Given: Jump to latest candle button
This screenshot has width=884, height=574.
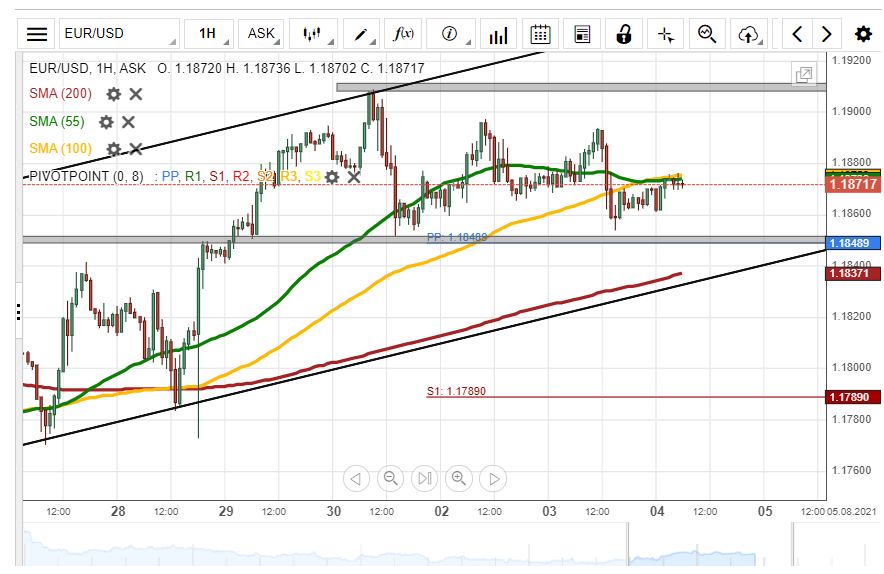Looking at the screenshot, I should coord(425,479).
